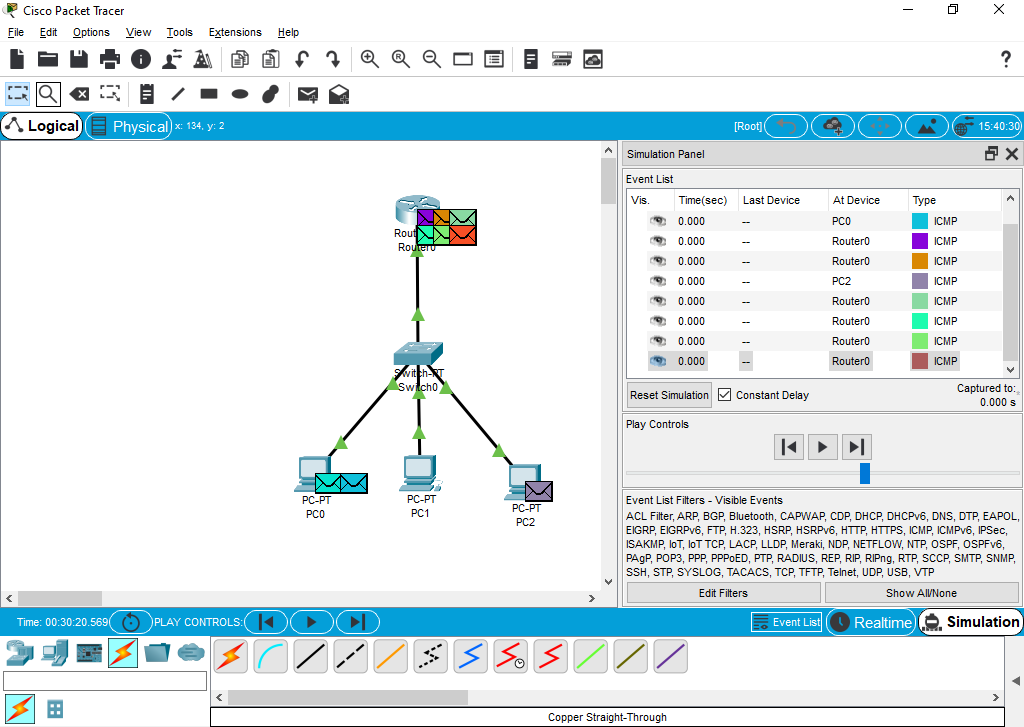This screenshot has width=1024, height=727.
Task: Click the workspace scroll-down arrow
Action: 608,581
